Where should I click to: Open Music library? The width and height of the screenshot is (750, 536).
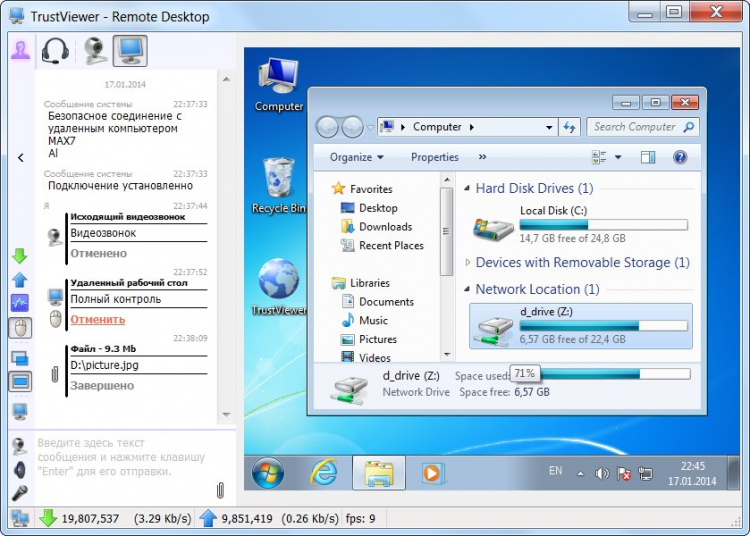365,320
